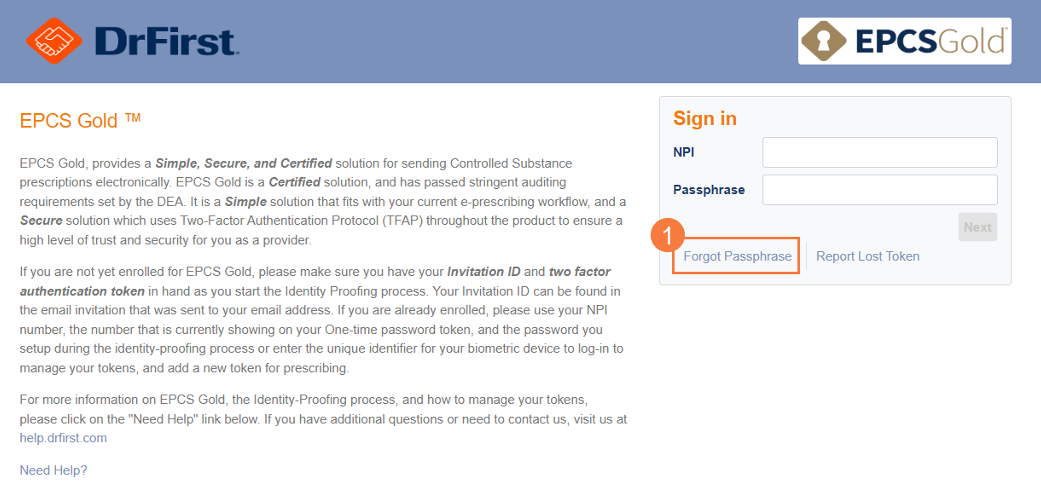This screenshot has height=495, width=1041.
Task: Open the Report Lost Token link
Action: pyautogui.click(x=868, y=256)
